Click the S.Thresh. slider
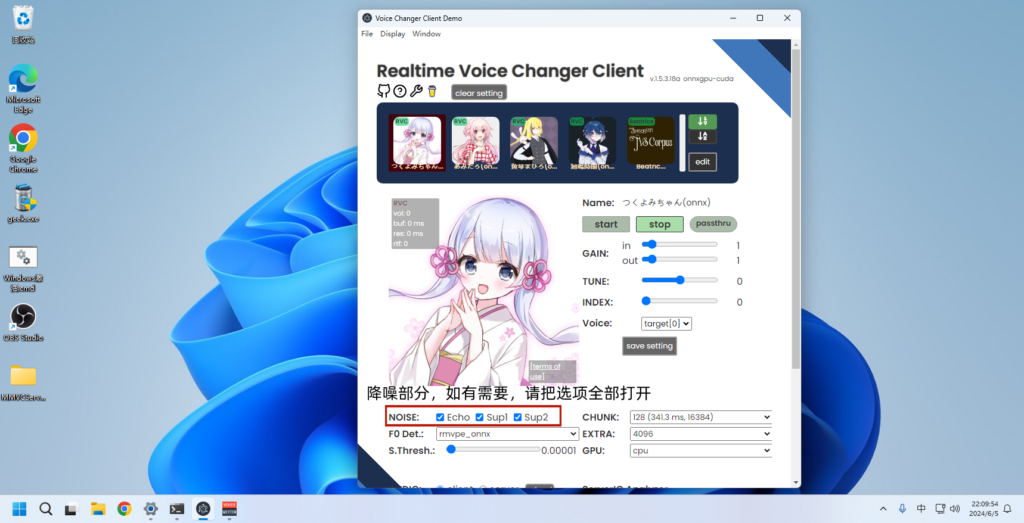The width and height of the screenshot is (1024, 523). click(494, 449)
